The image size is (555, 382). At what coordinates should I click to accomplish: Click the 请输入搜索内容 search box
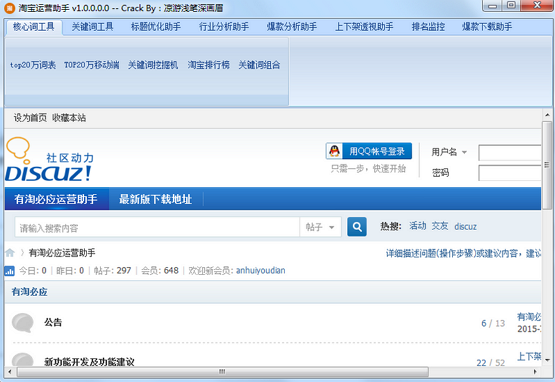tap(157, 227)
